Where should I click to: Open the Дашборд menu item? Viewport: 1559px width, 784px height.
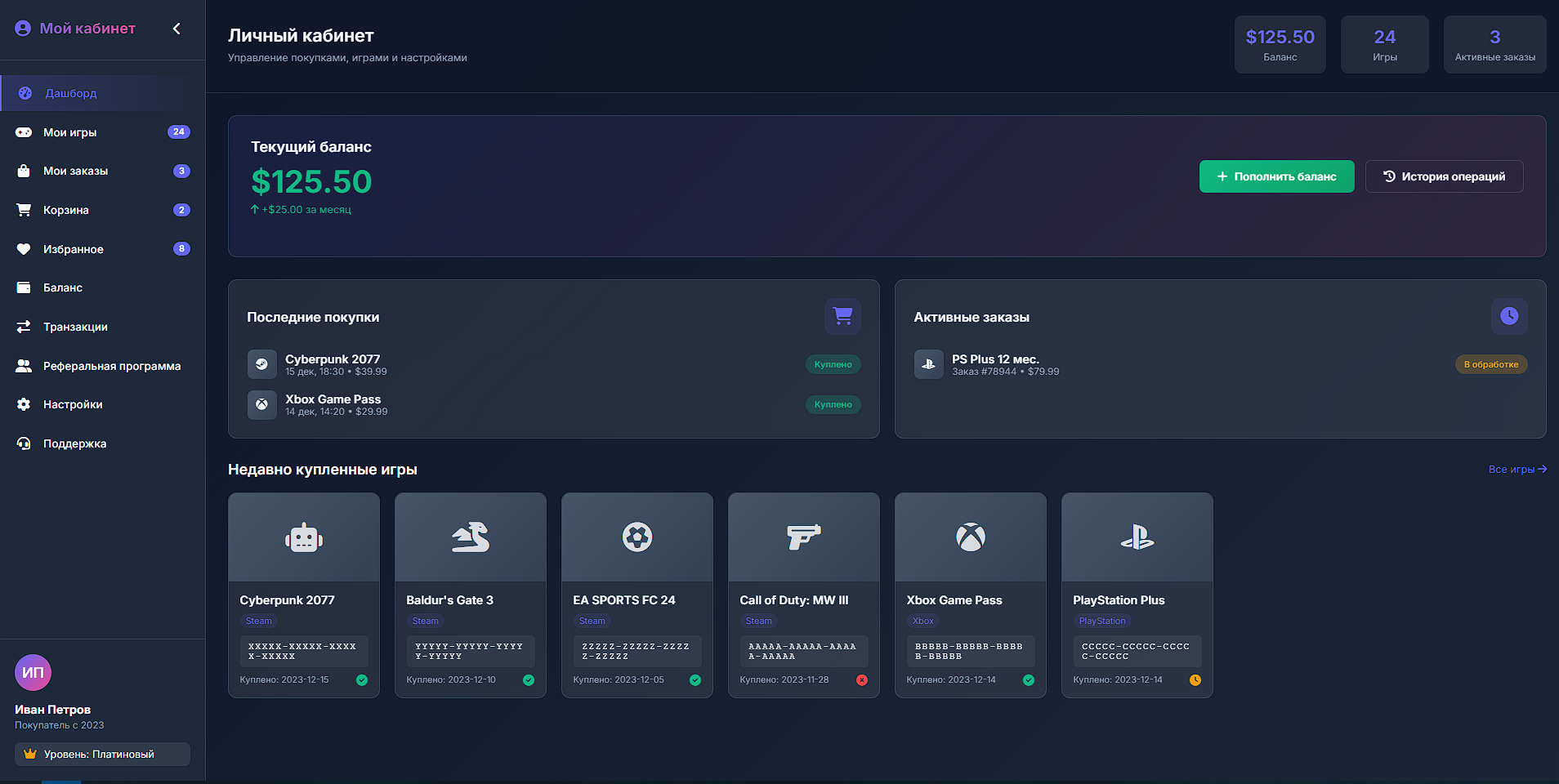point(103,93)
